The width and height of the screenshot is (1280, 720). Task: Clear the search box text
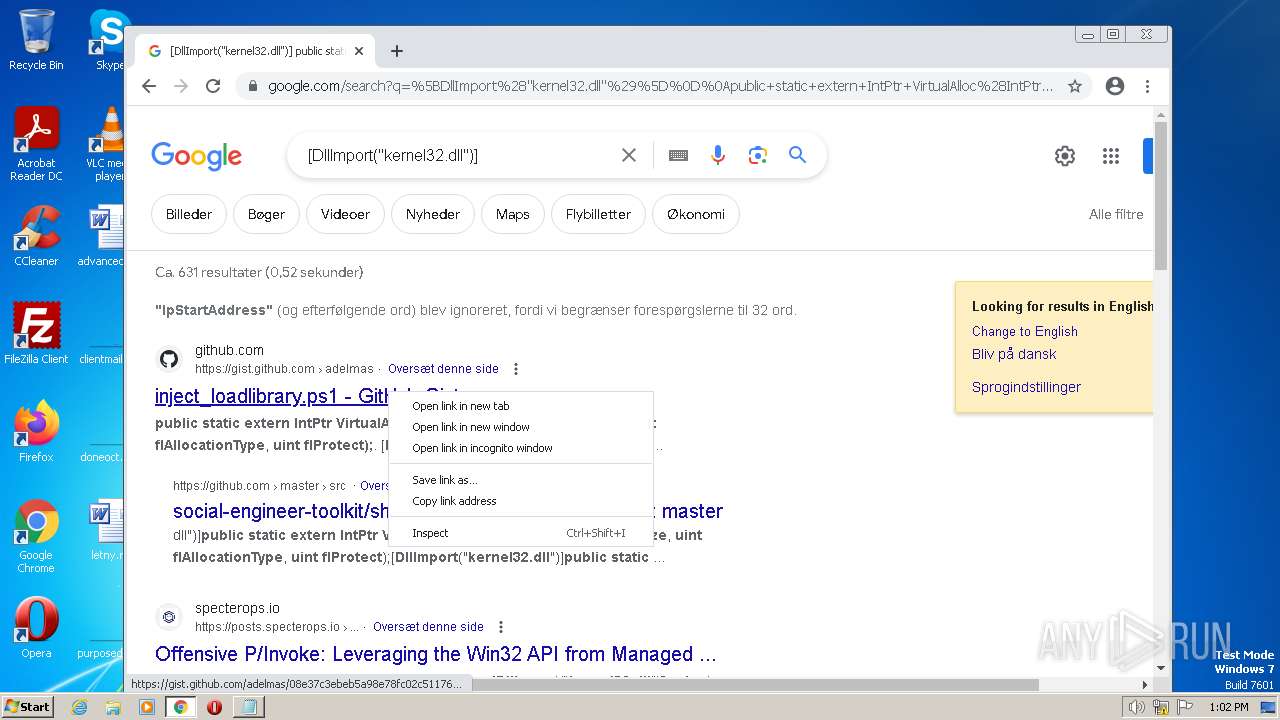(x=629, y=155)
